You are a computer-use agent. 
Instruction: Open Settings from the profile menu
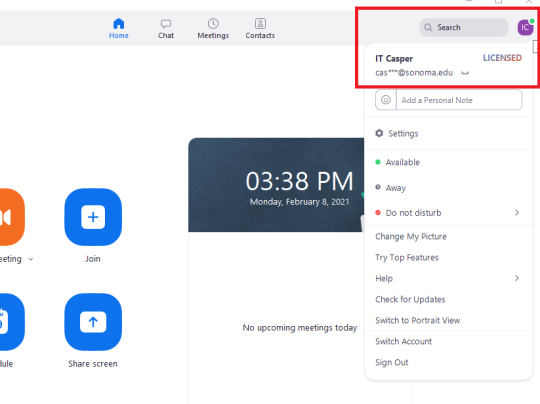[x=448, y=133]
